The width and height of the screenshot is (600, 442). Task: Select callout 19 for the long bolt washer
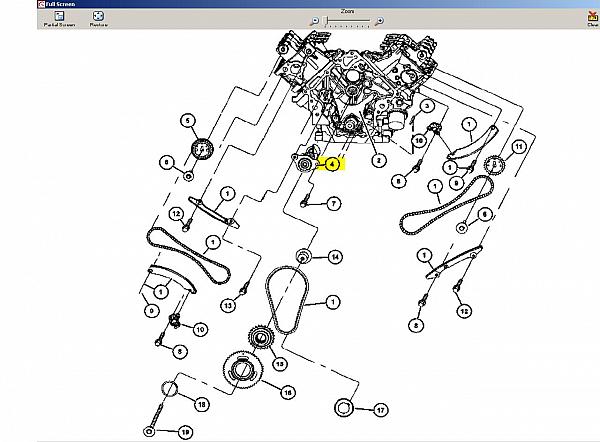185,432
